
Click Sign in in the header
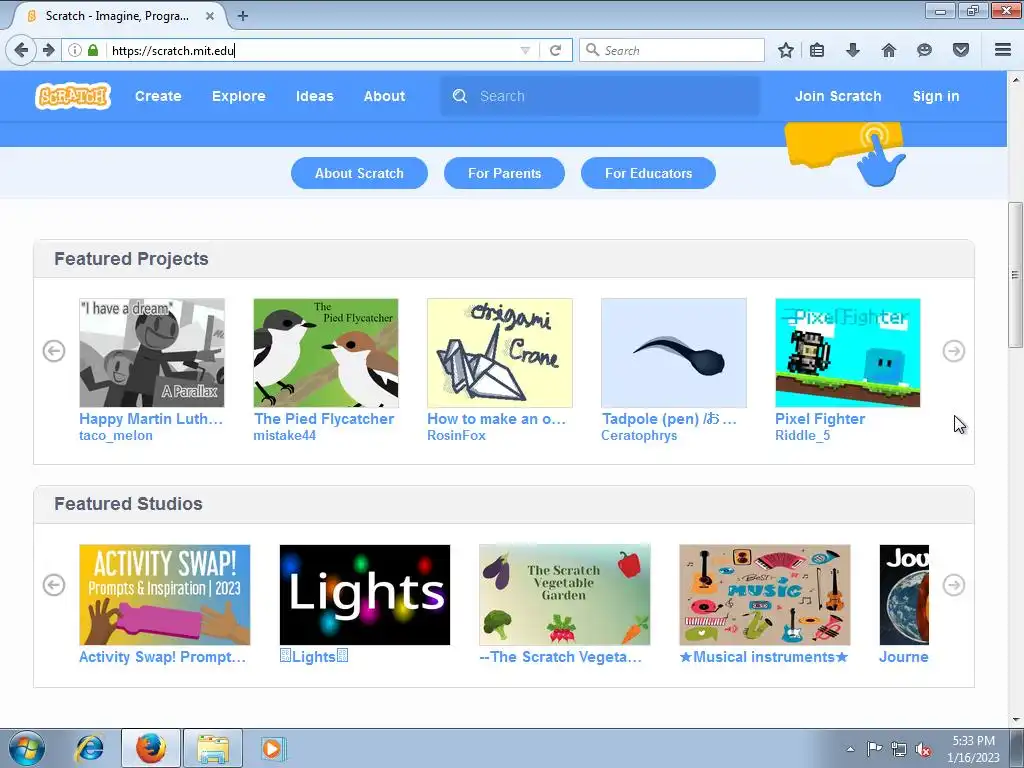936,96
